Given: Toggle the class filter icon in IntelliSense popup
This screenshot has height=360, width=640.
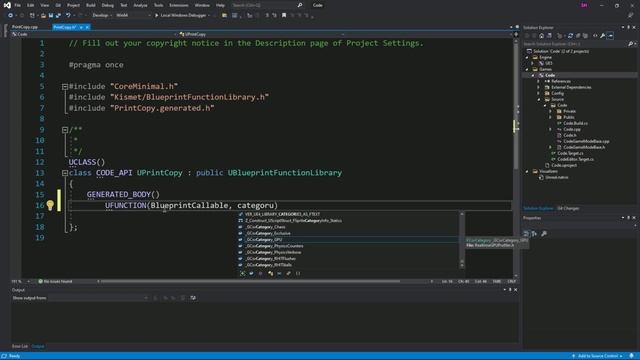Looking at the screenshot, I should point(270,273).
